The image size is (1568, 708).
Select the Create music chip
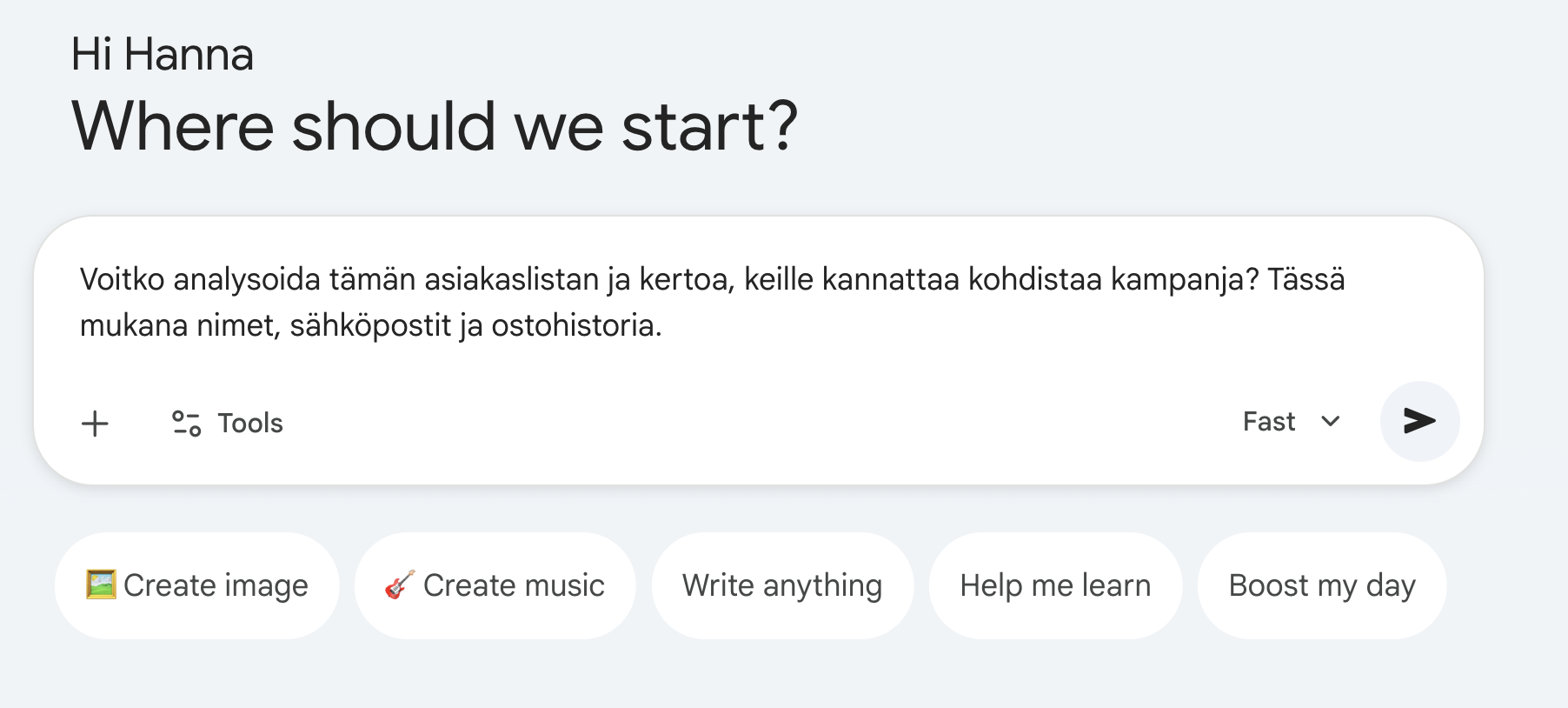tap(495, 584)
